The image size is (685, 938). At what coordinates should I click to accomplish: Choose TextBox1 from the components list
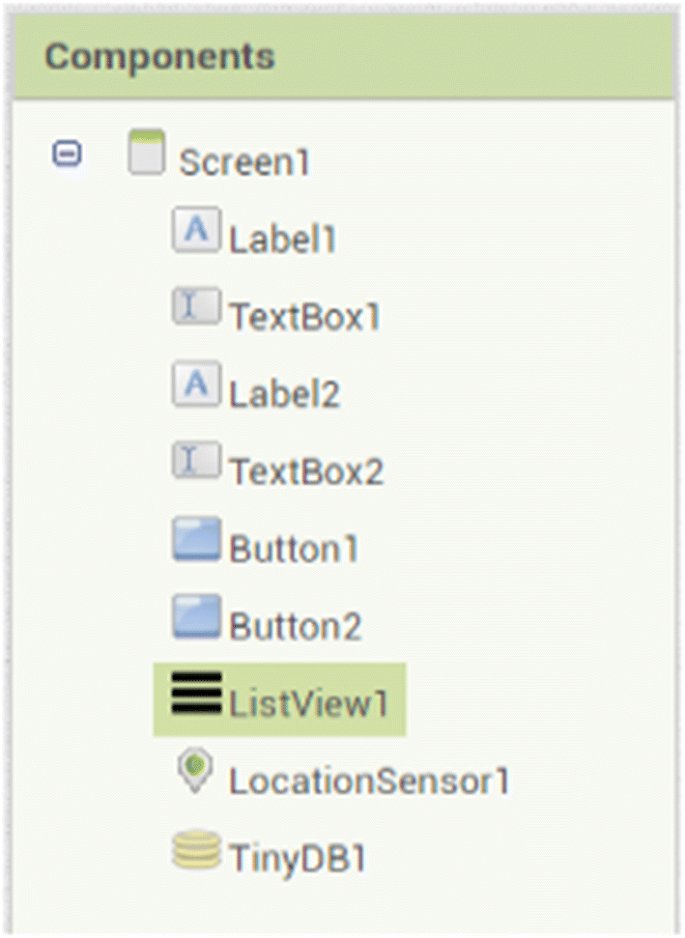click(305, 318)
